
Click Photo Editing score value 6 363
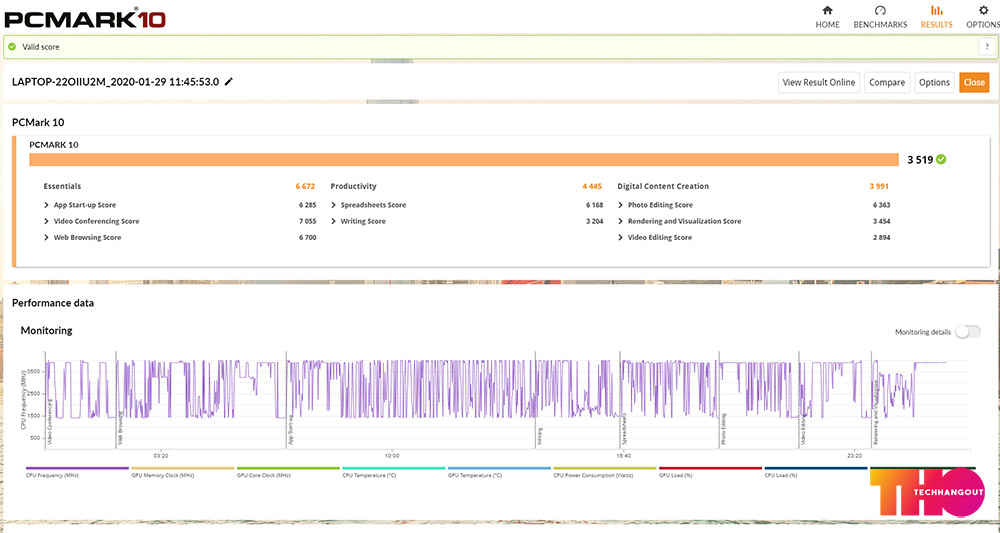(x=881, y=205)
